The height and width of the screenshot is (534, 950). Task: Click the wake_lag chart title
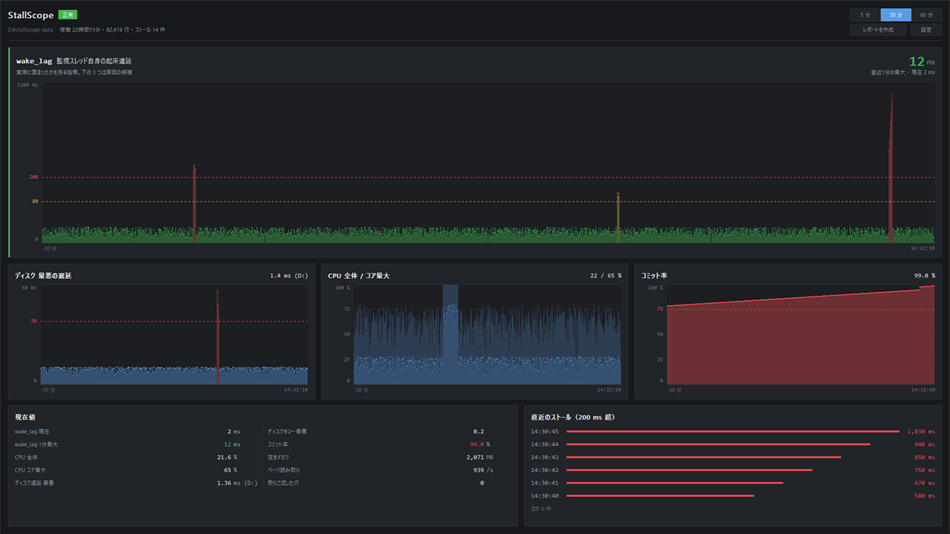click(74, 61)
